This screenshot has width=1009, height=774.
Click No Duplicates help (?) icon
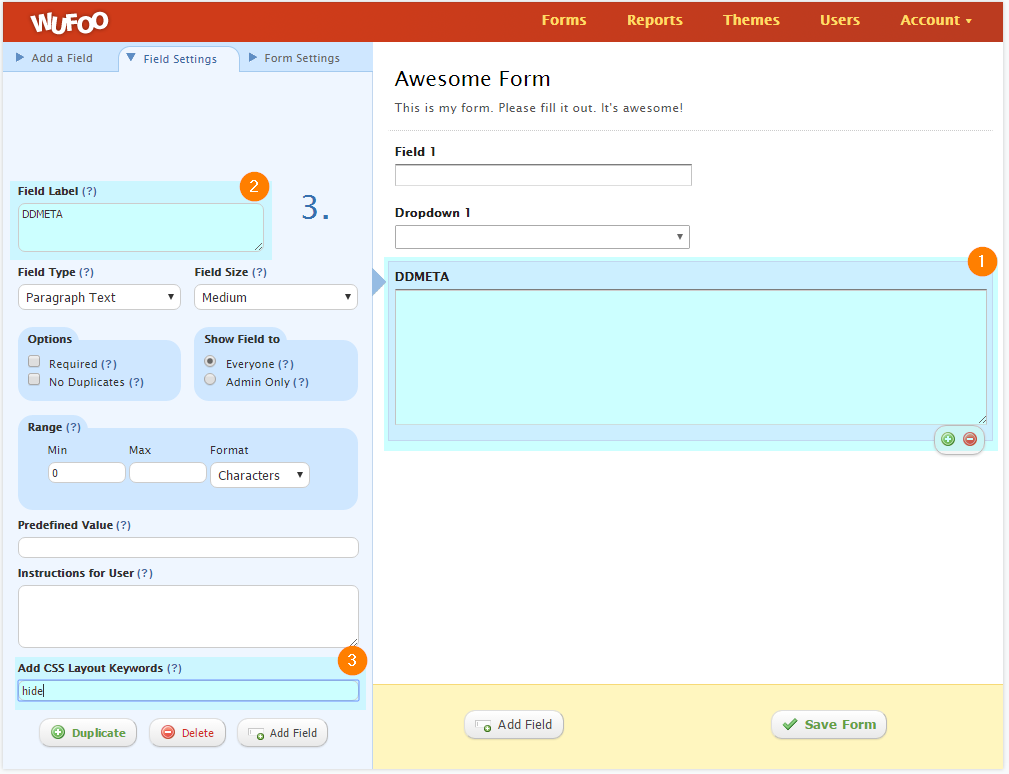pyautogui.click(x=136, y=382)
